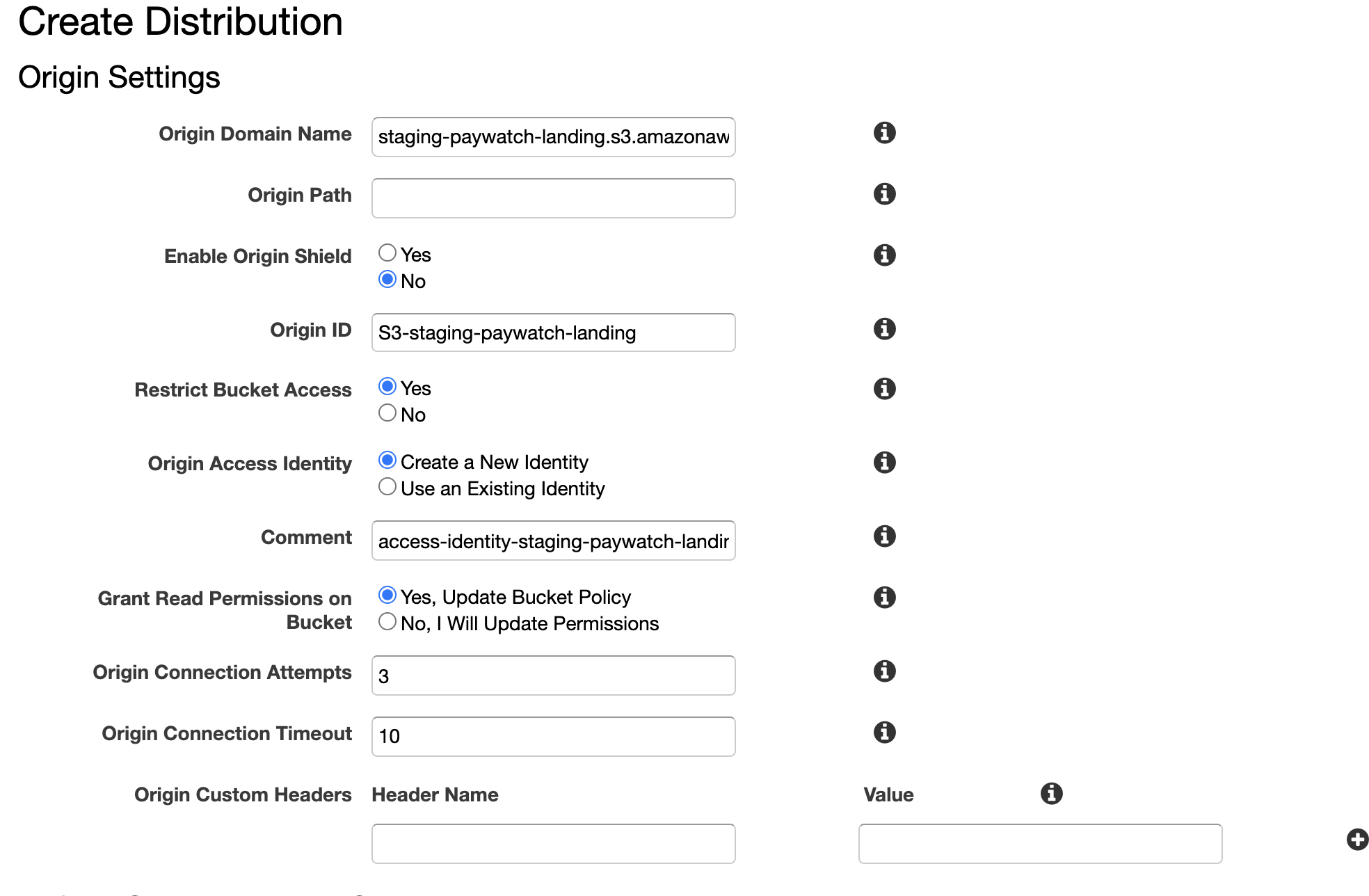Click the Origin Connection Attempts field
1369x896 pixels.
click(553, 675)
